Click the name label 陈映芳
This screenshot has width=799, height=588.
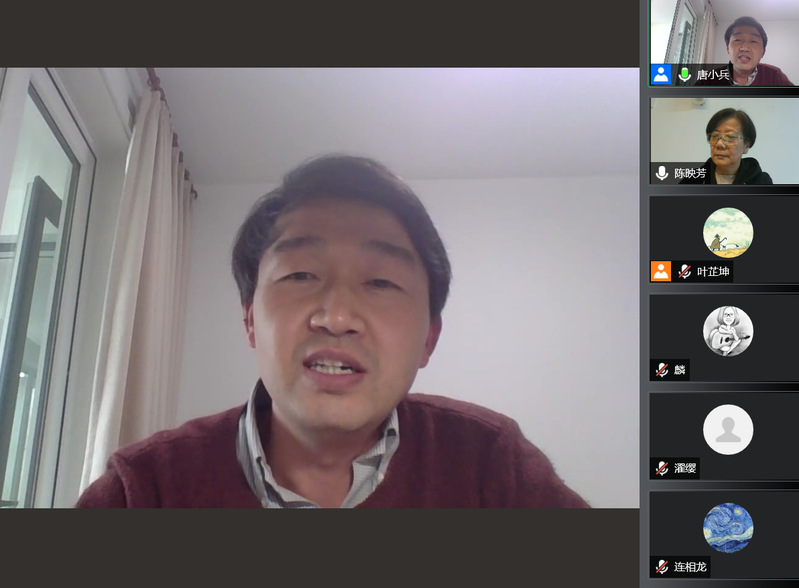690,173
